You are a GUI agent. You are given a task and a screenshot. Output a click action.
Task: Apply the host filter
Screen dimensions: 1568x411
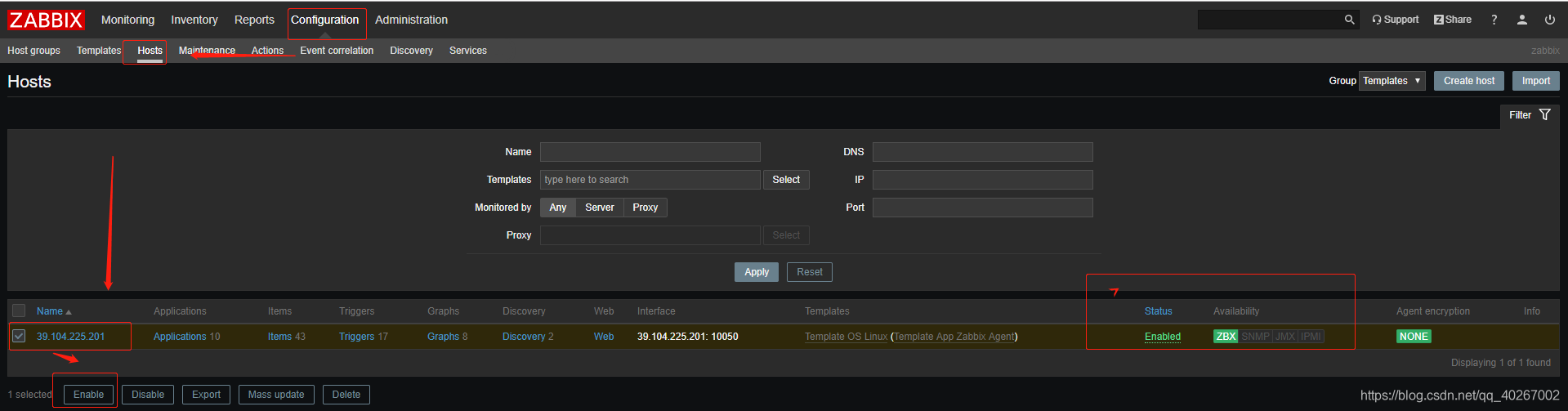(x=757, y=272)
